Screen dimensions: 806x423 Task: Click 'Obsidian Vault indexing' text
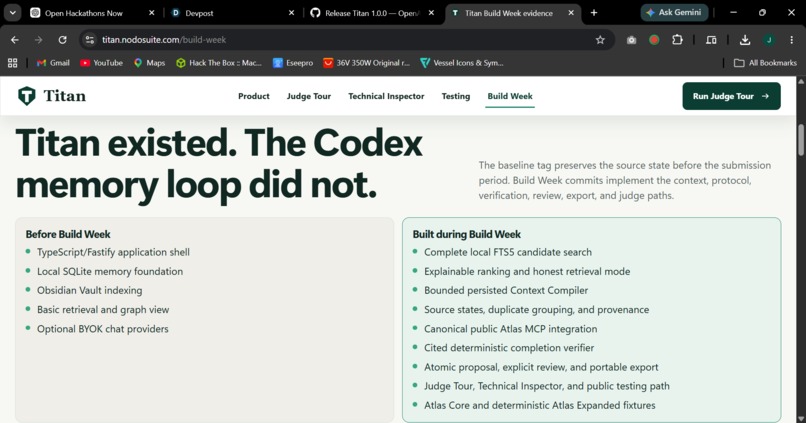(89, 290)
